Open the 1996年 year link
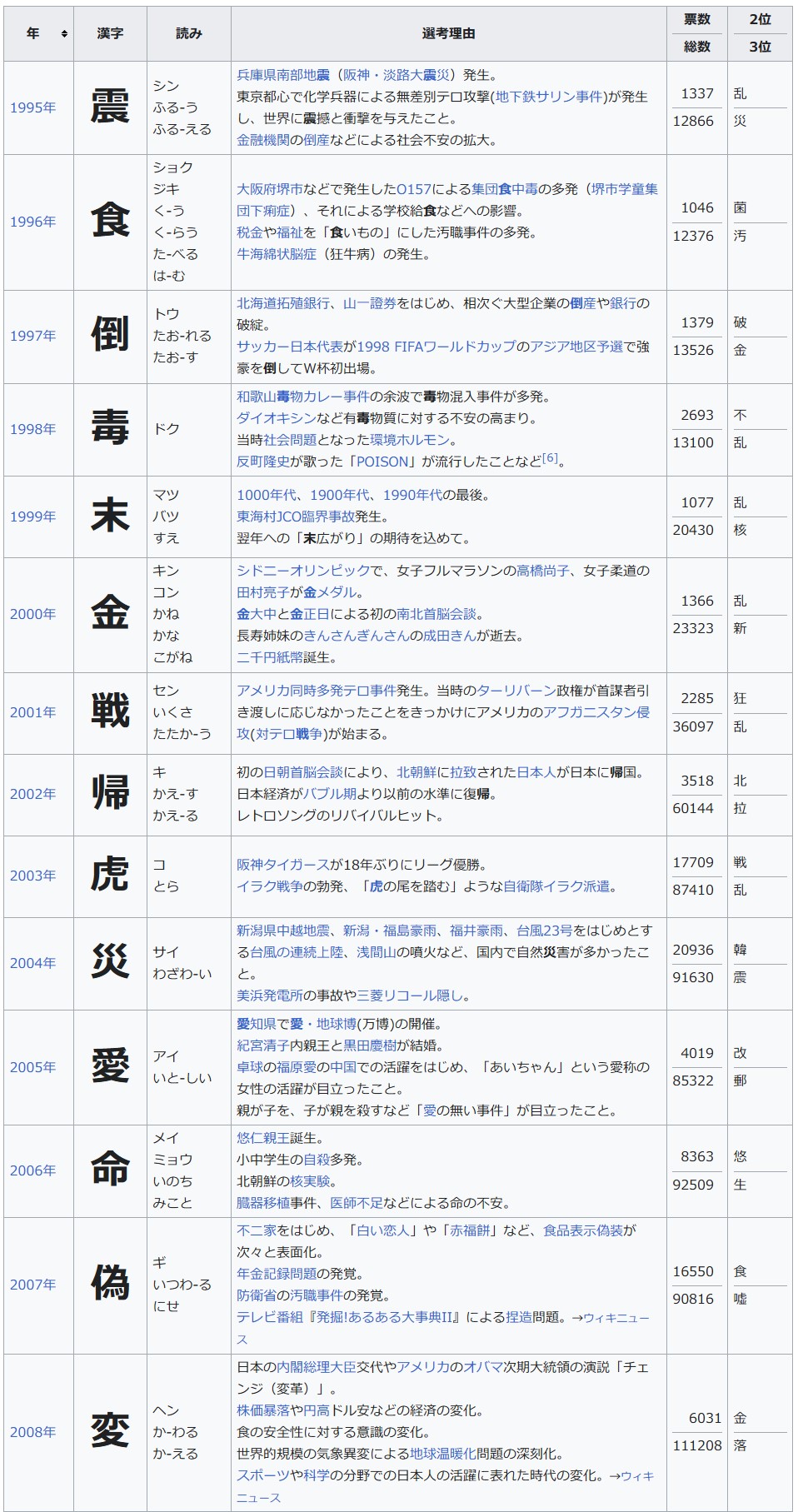The width and height of the screenshot is (803, 1512). point(33,222)
